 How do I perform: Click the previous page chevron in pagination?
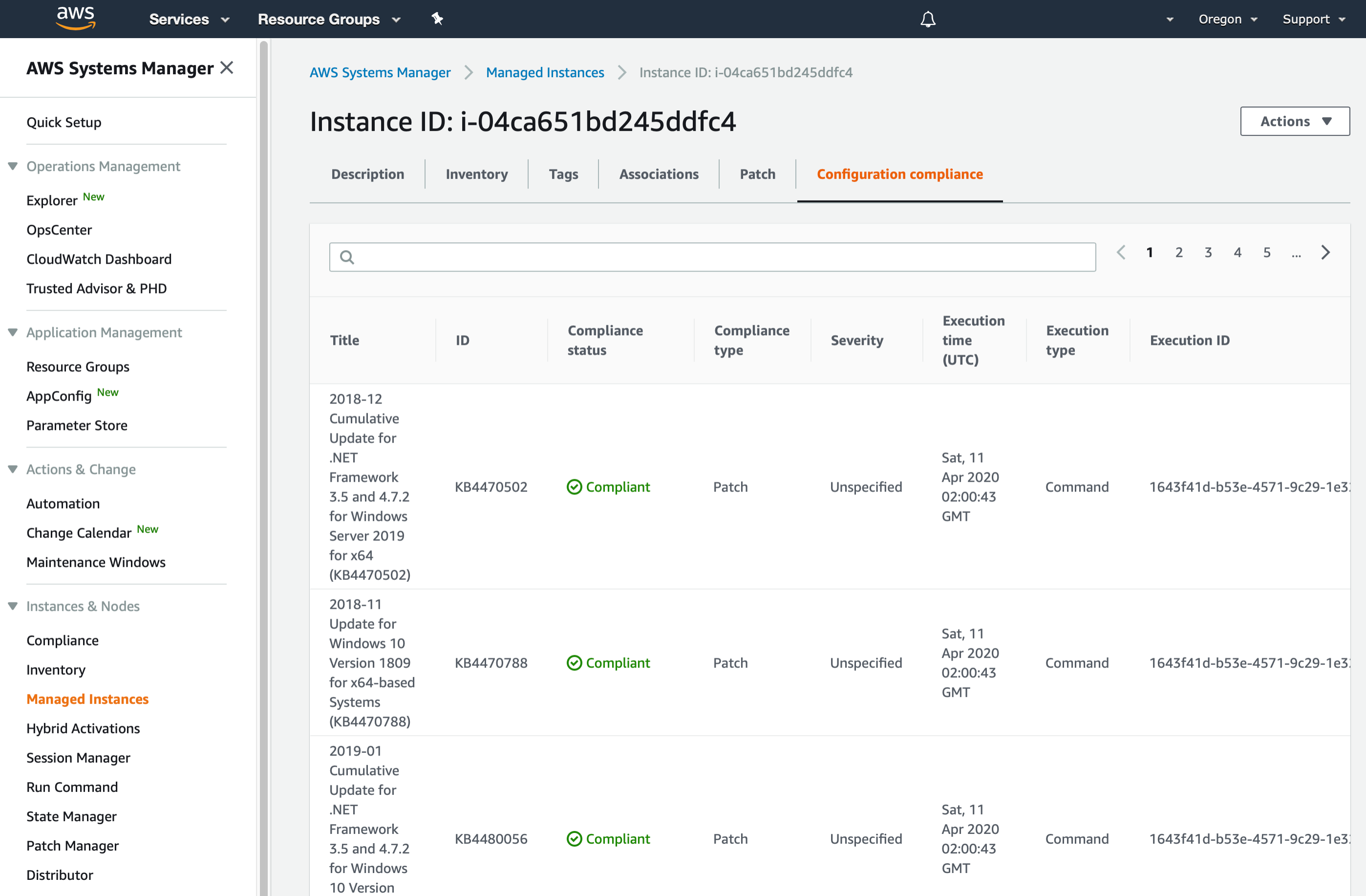[1121, 252]
